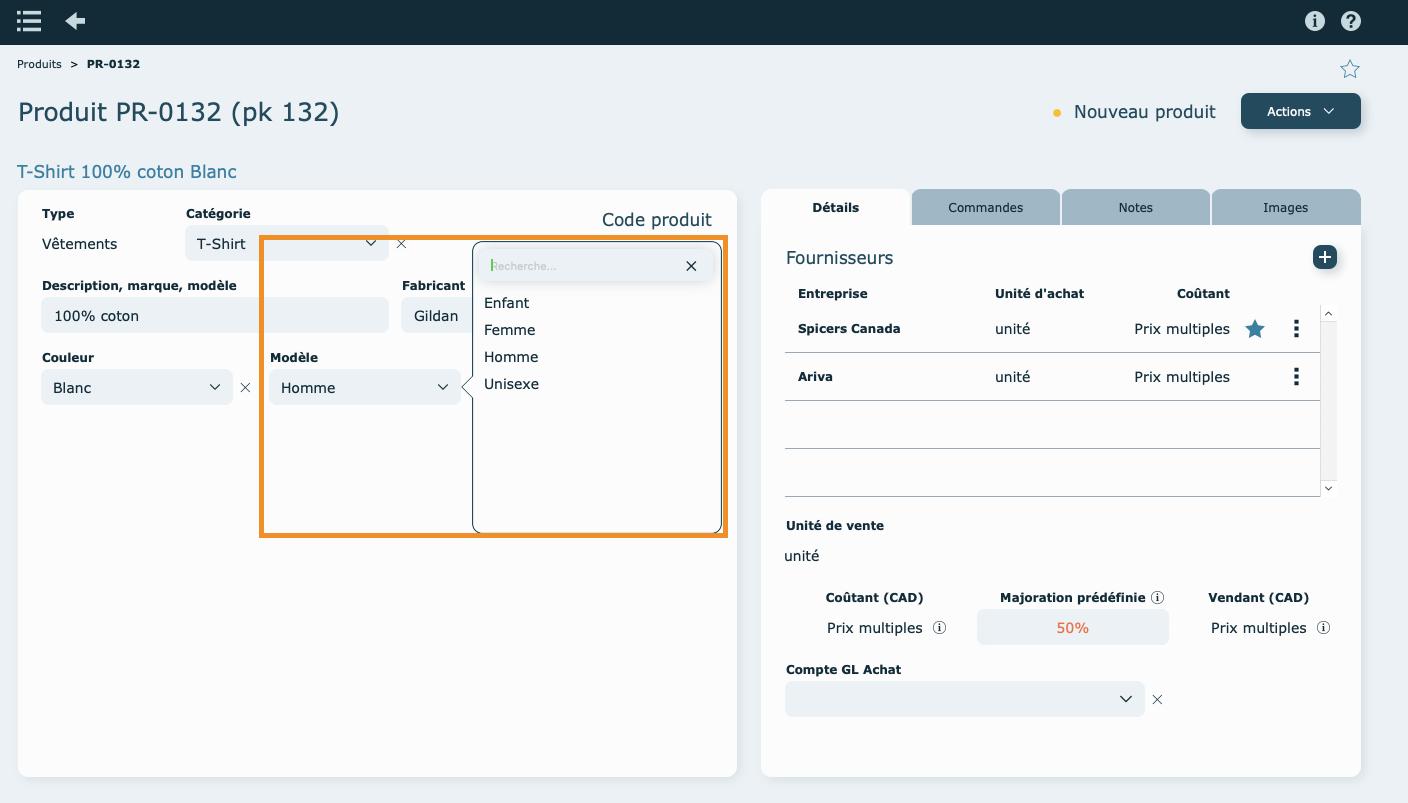Click the Majoration prédéfinie 50% field
The height and width of the screenshot is (803, 1408).
[1072, 628]
